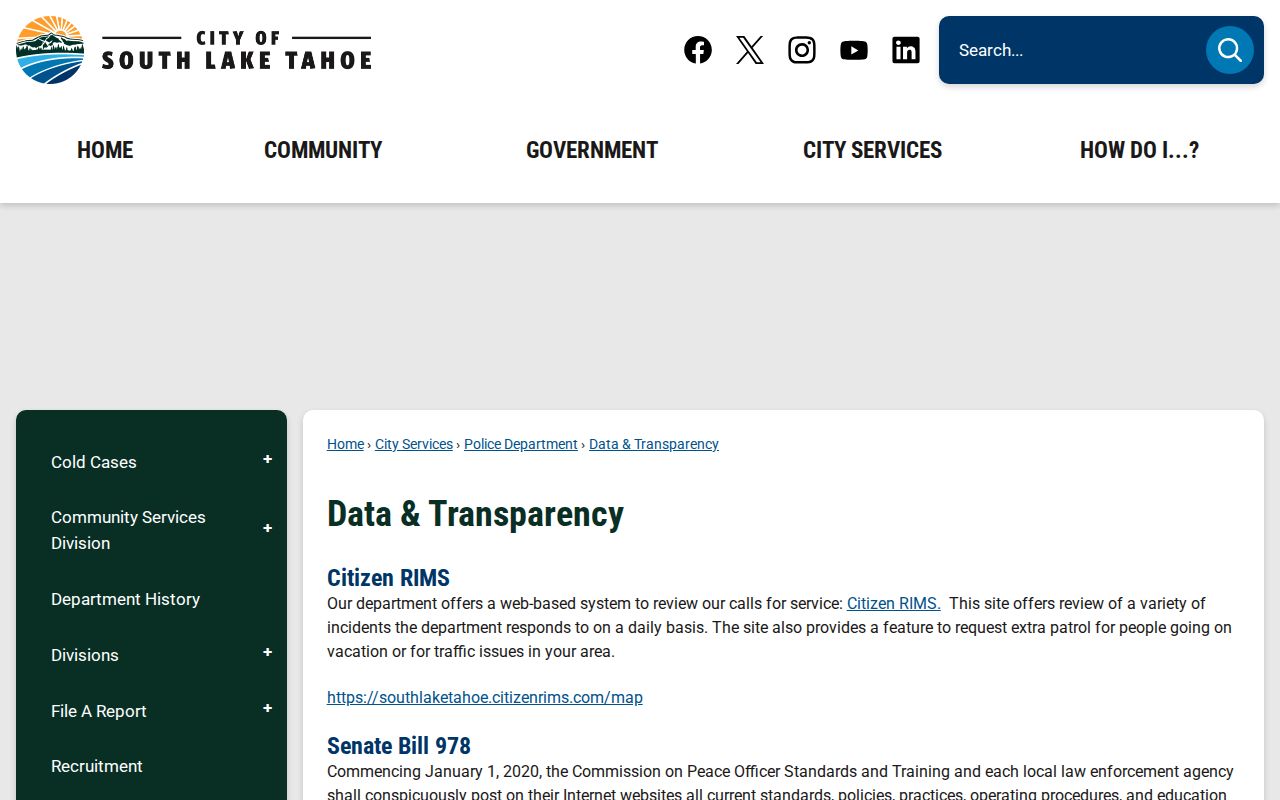
Task: Open the X (Twitter) social icon
Action: pos(750,50)
